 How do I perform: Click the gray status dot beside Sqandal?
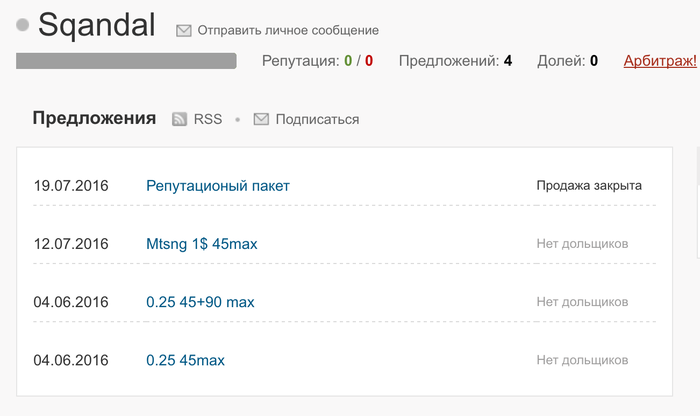pyautogui.click(x=24, y=25)
